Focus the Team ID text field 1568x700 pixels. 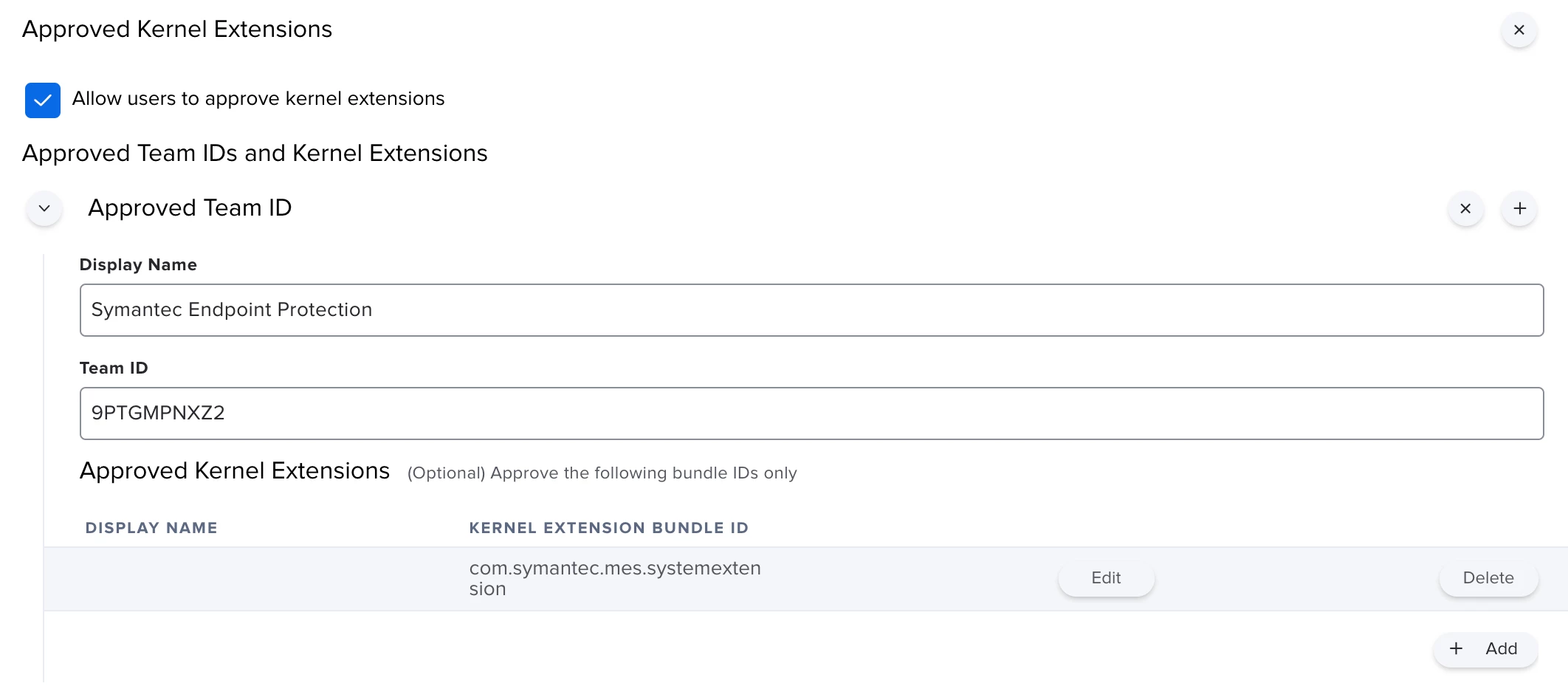click(x=811, y=414)
